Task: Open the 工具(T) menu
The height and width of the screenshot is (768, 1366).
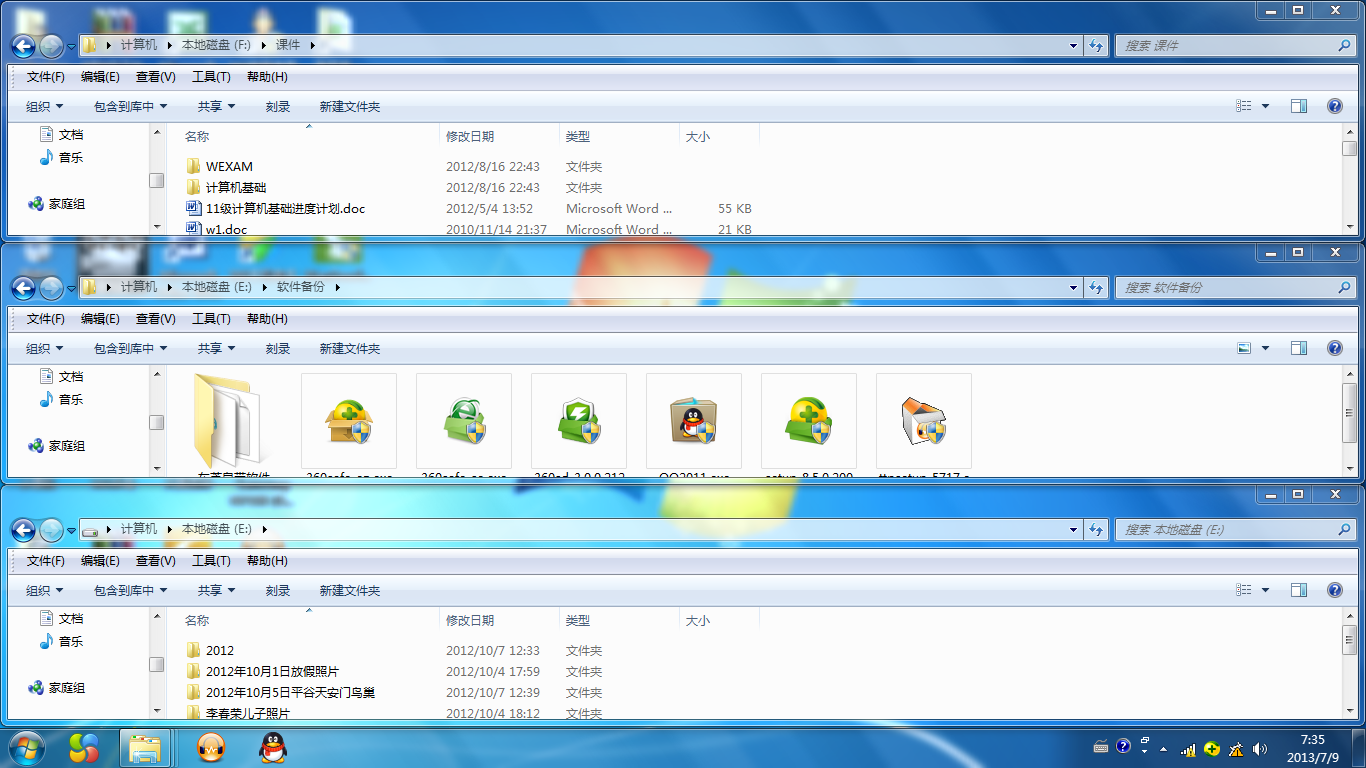Action: click(211, 76)
